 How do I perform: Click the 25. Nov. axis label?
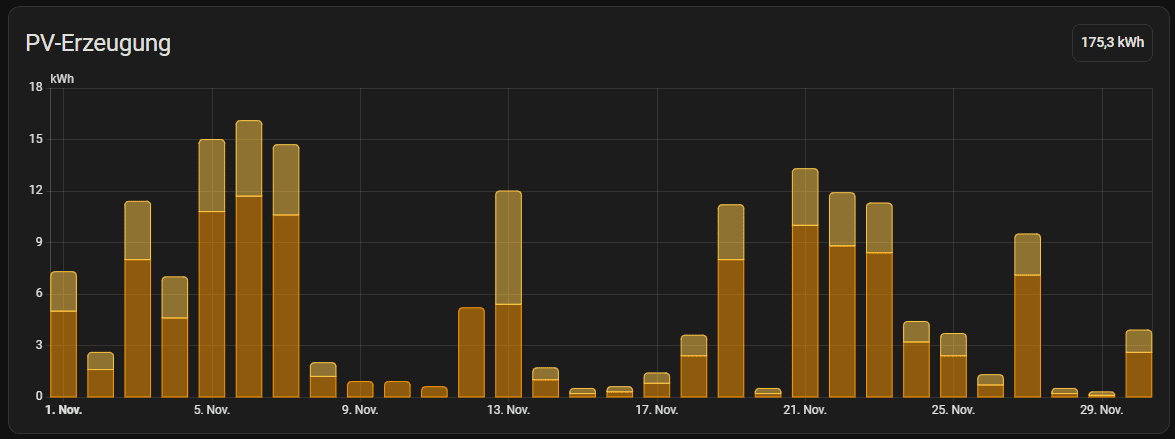953,411
